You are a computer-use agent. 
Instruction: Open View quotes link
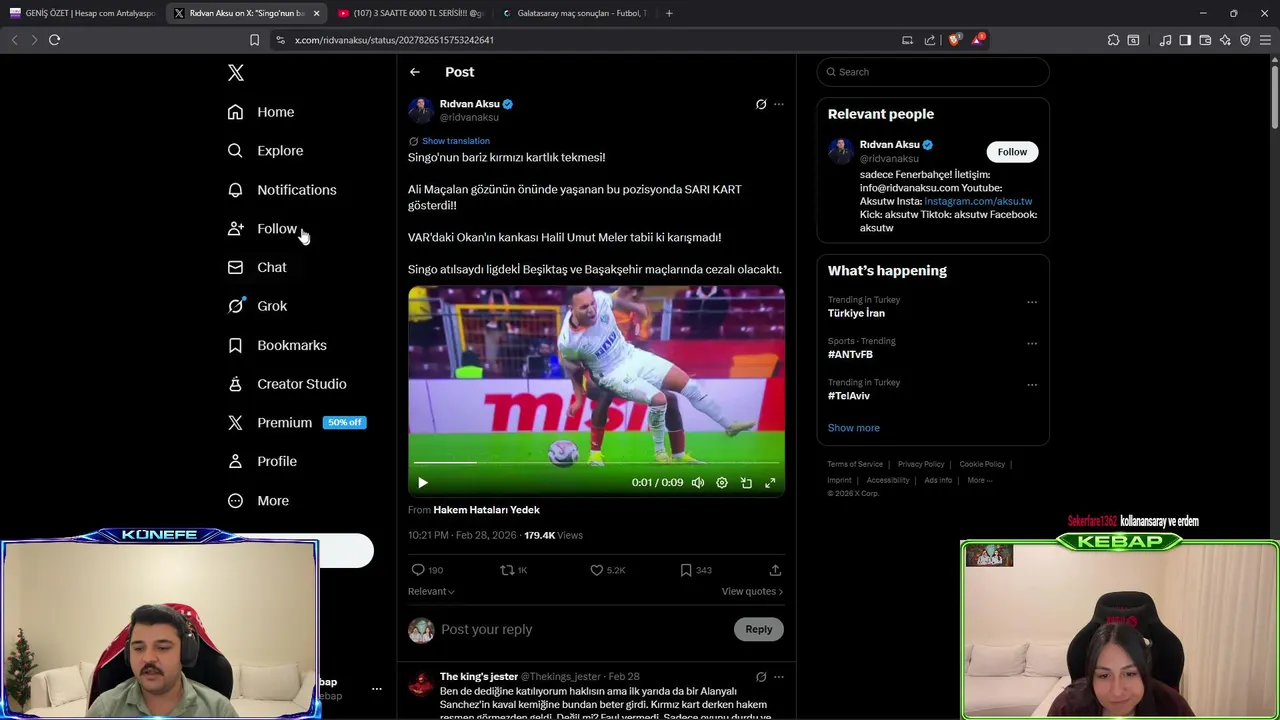coord(752,591)
